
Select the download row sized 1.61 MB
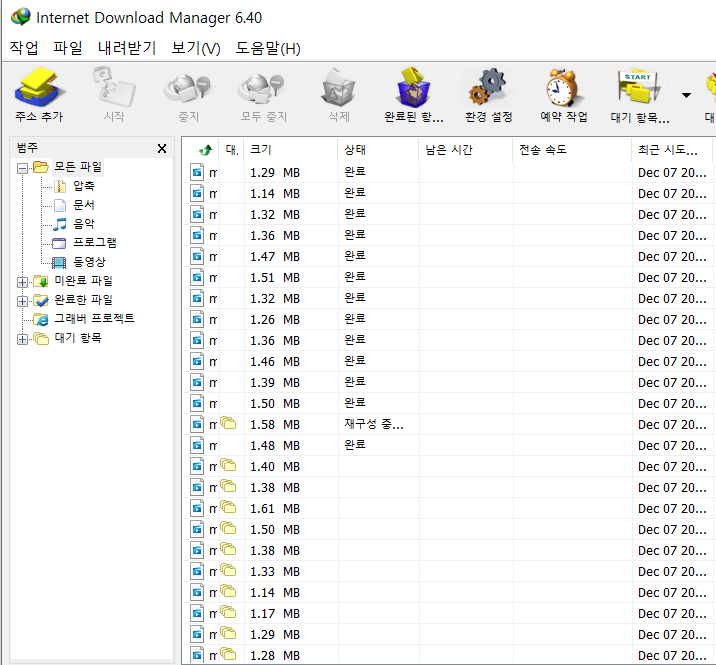click(x=449, y=509)
